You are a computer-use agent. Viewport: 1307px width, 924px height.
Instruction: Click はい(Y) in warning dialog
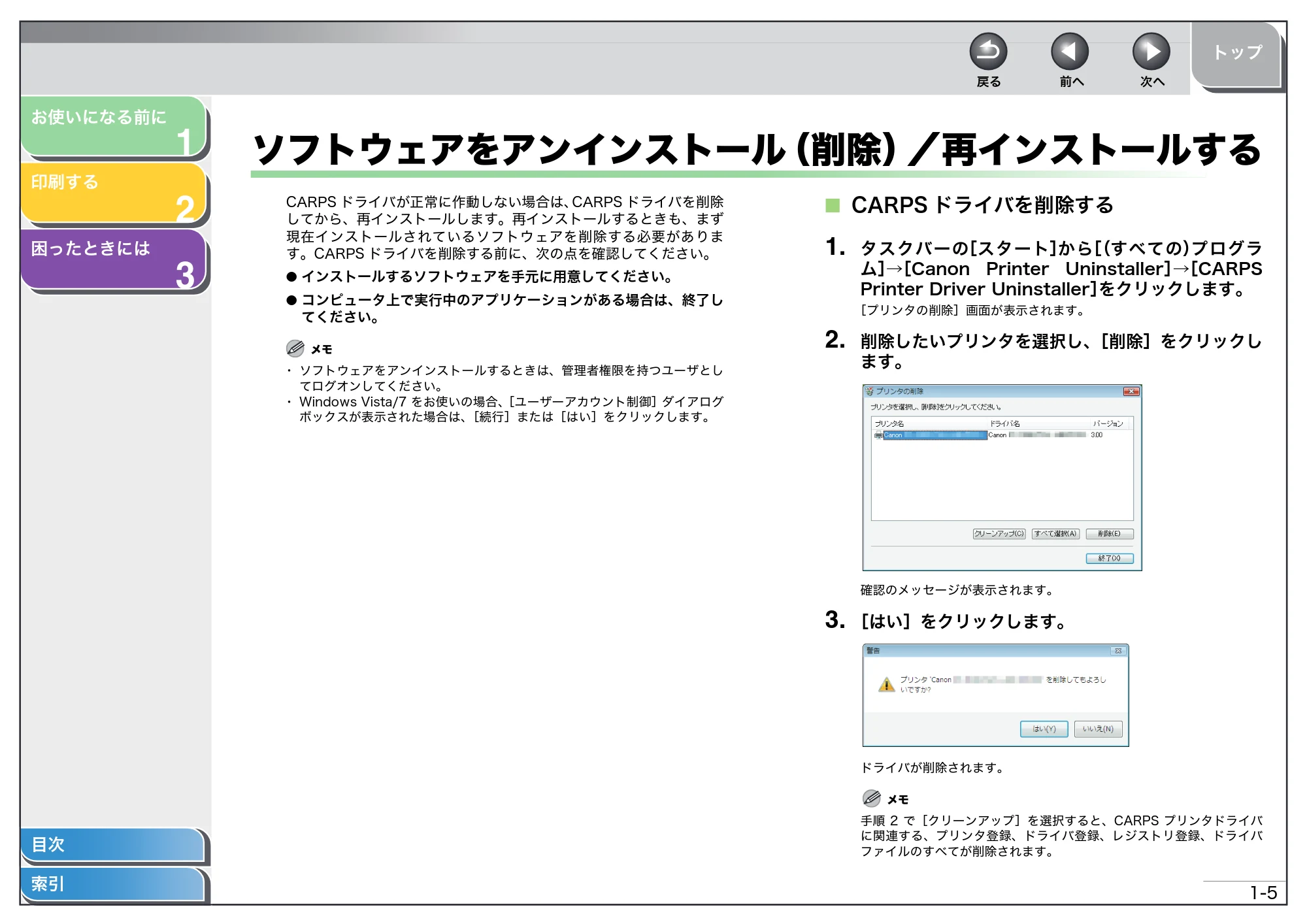coord(1044,729)
